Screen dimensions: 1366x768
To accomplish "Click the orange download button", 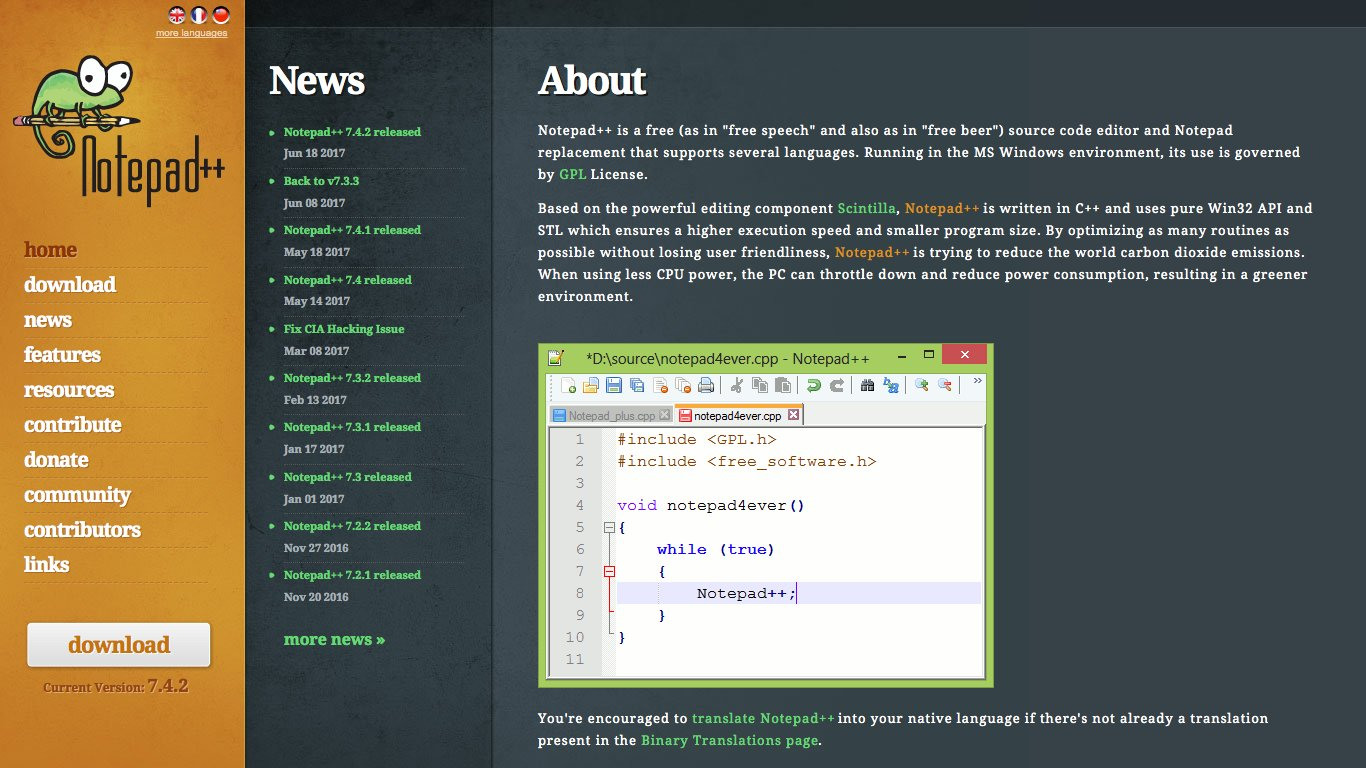I will [118, 645].
